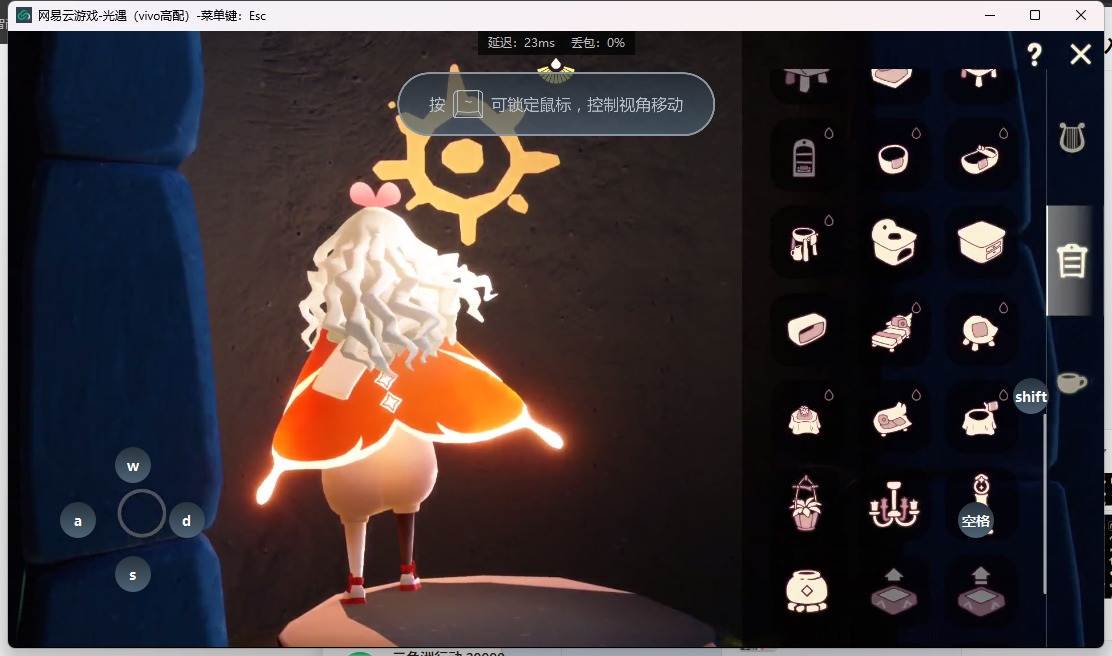This screenshot has width=1112, height=656.
Task: Tap the 空格 spacebar overlay button
Action: click(976, 521)
